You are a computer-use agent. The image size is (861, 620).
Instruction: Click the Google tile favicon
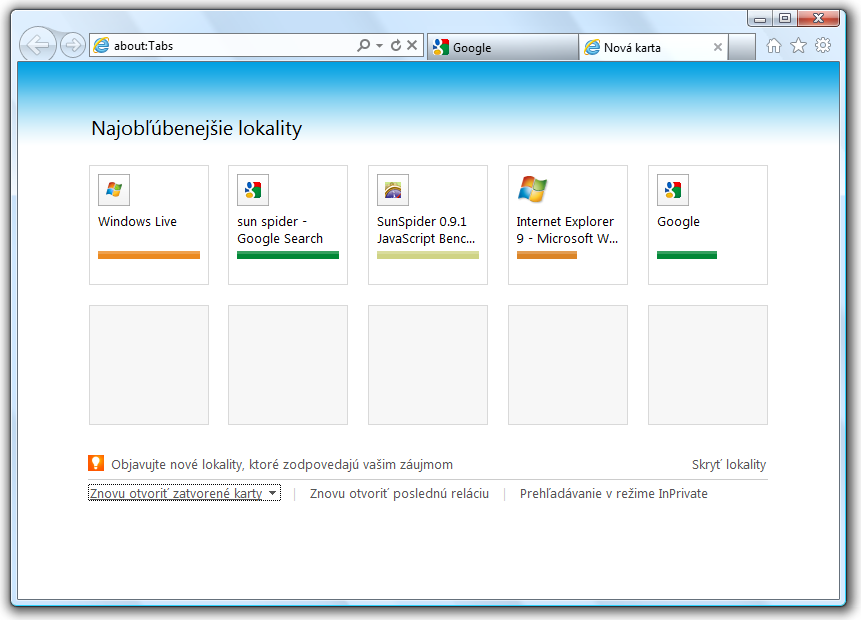(673, 190)
